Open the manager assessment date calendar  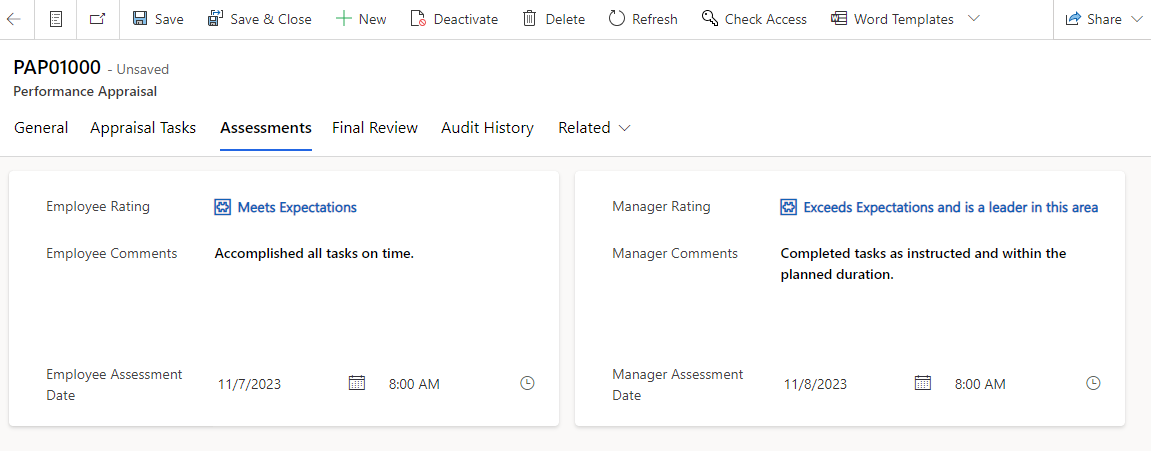(923, 383)
